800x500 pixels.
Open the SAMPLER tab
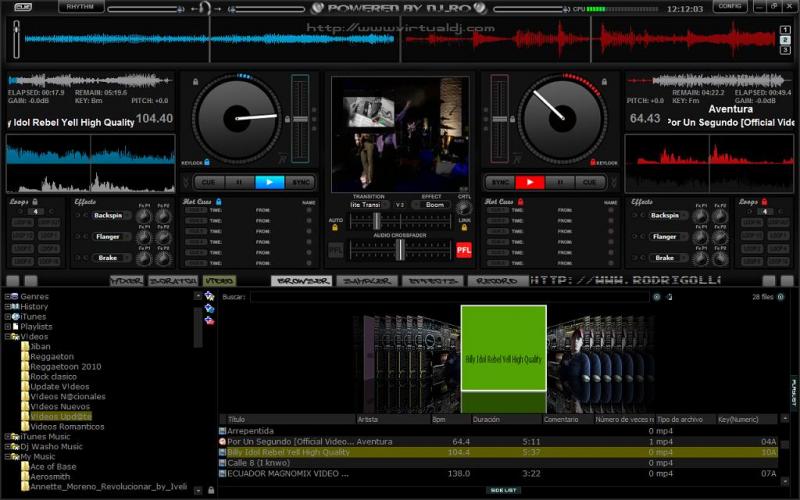(x=367, y=281)
